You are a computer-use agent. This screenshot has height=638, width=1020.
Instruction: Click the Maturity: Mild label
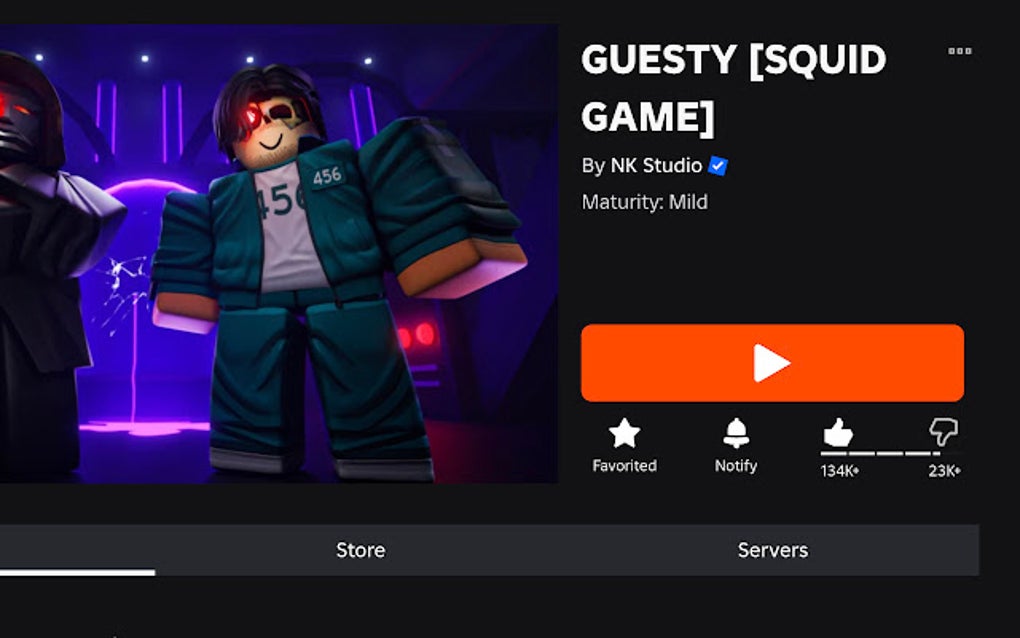point(645,202)
